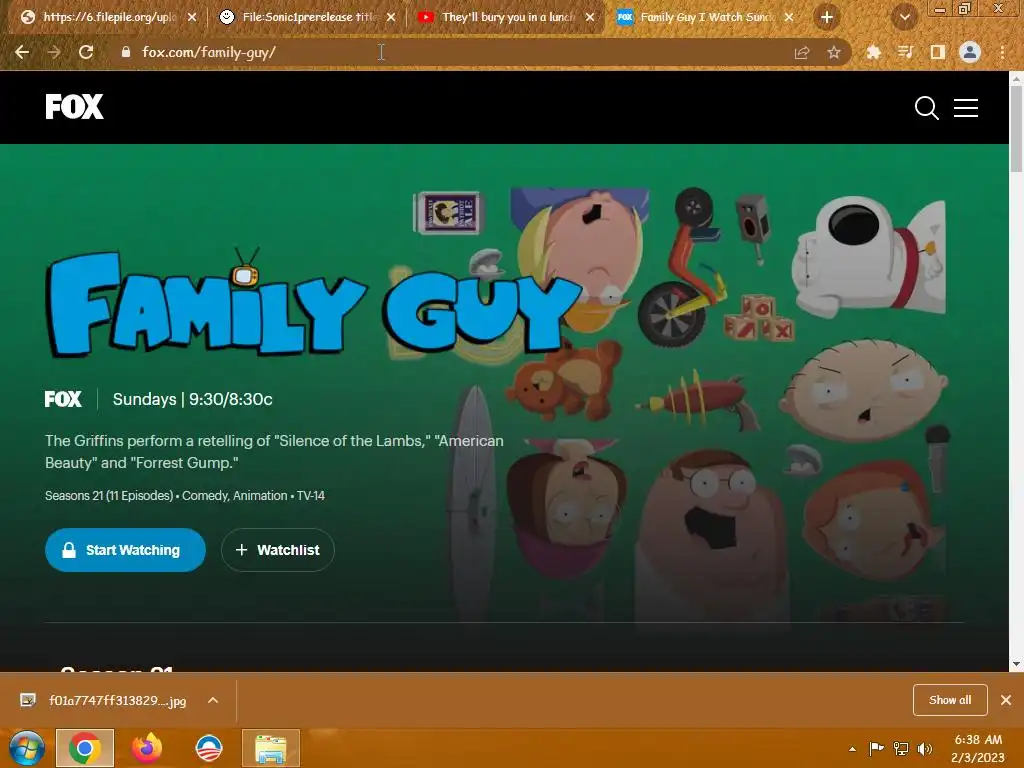Open the Chrome profile avatar
Image resolution: width=1024 pixels, height=768 pixels.
tap(970, 52)
